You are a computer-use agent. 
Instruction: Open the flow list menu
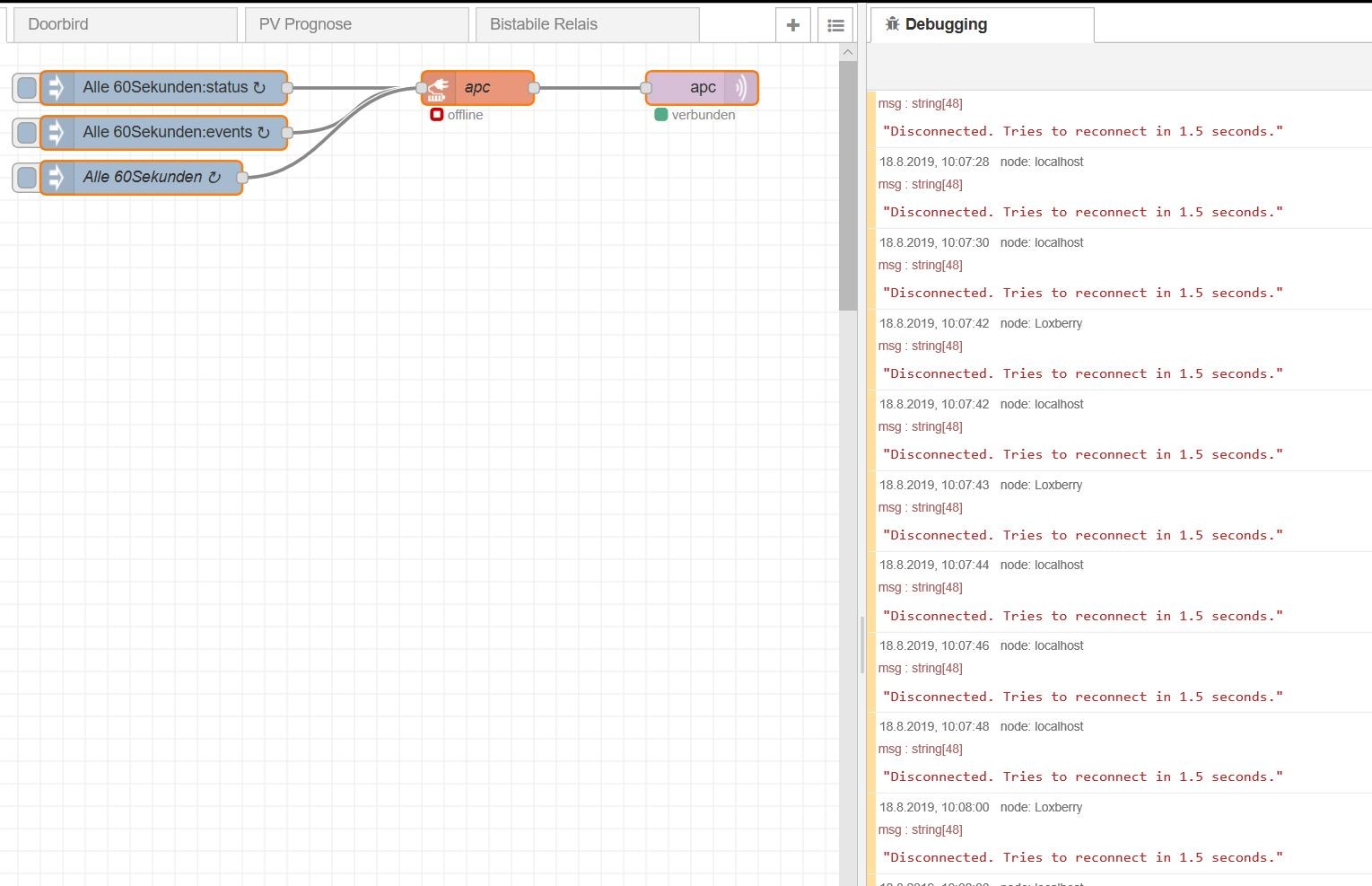[x=835, y=25]
